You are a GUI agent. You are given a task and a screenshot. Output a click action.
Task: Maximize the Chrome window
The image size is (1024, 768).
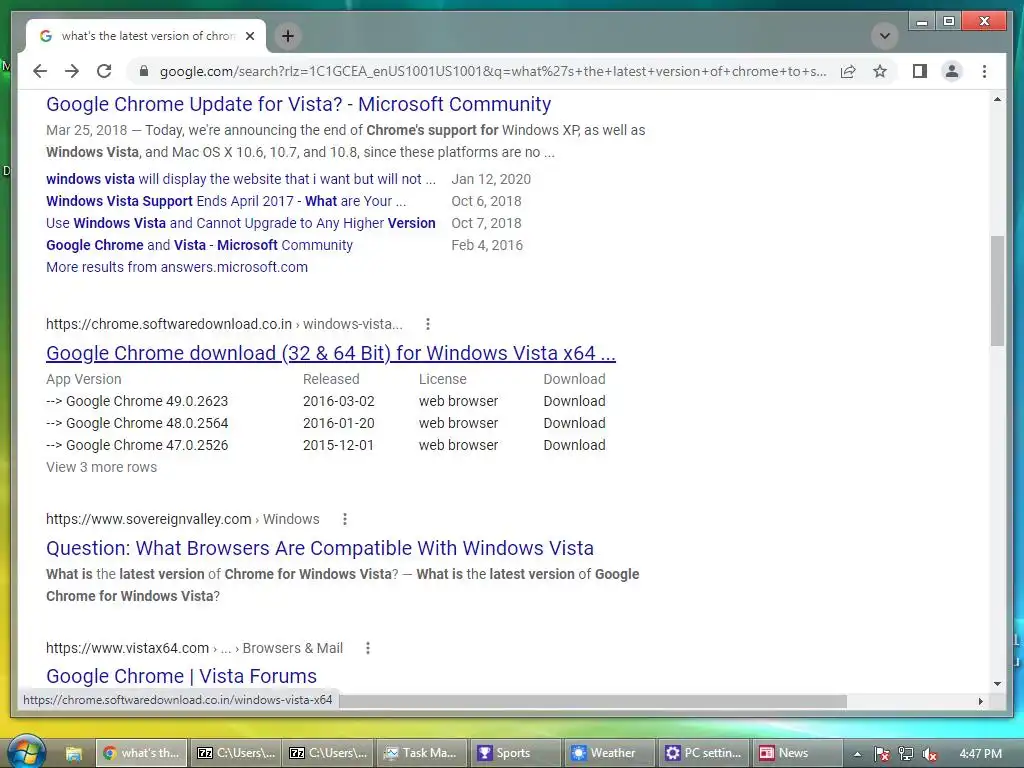948,22
